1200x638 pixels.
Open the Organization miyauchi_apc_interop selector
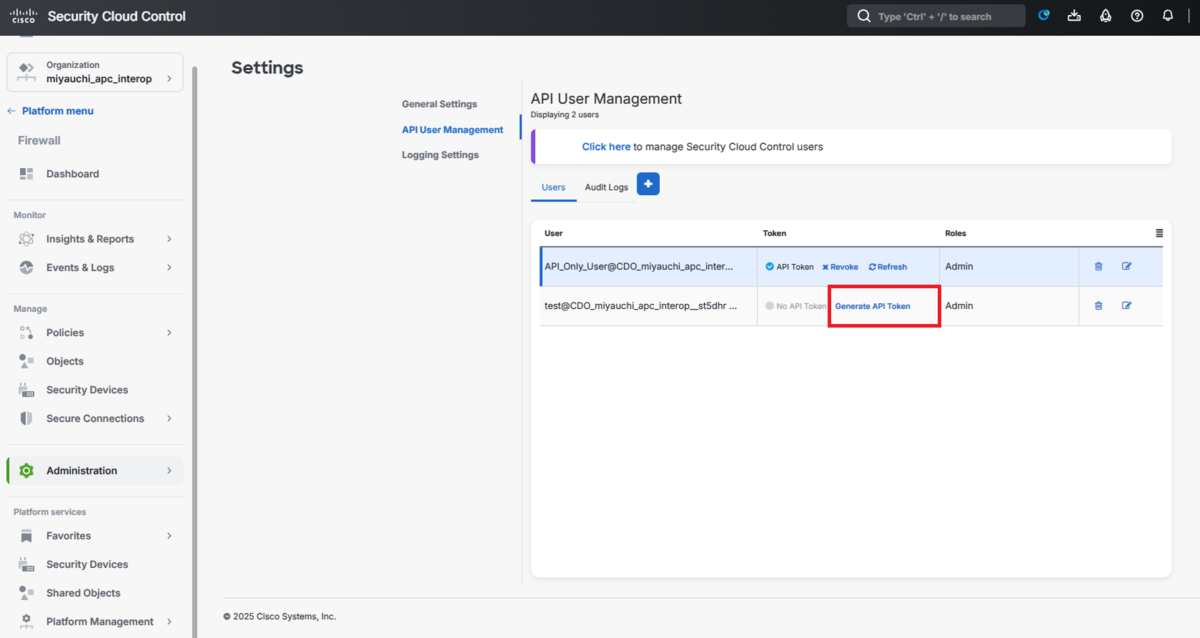coord(95,72)
